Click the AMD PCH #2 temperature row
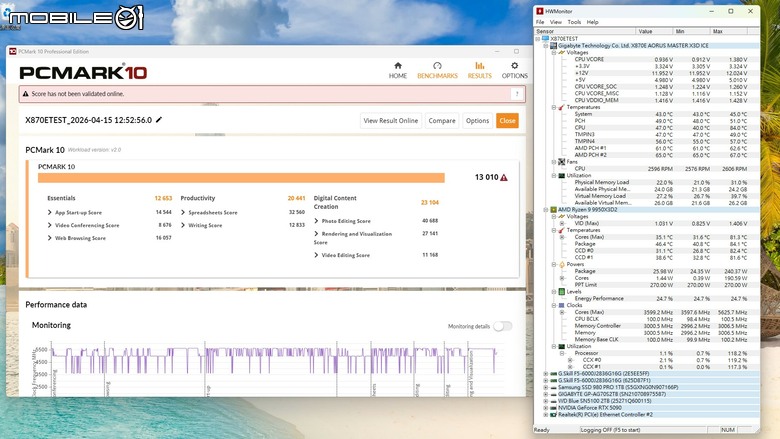The width and height of the screenshot is (780, 439). pos(660,155)
